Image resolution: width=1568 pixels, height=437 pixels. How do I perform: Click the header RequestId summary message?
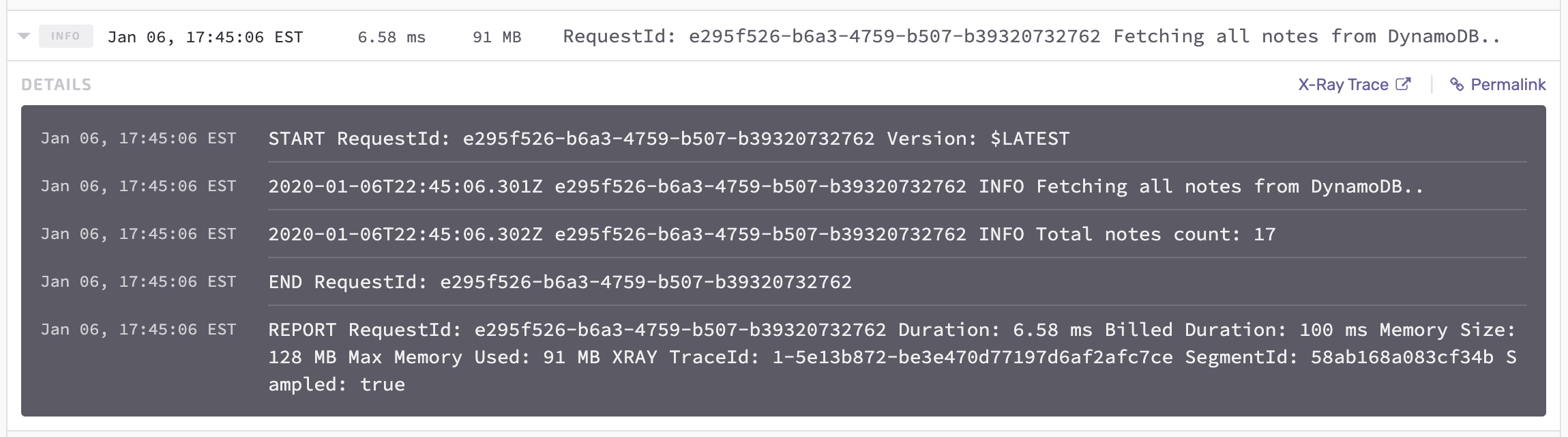[x=1031, y=36]
